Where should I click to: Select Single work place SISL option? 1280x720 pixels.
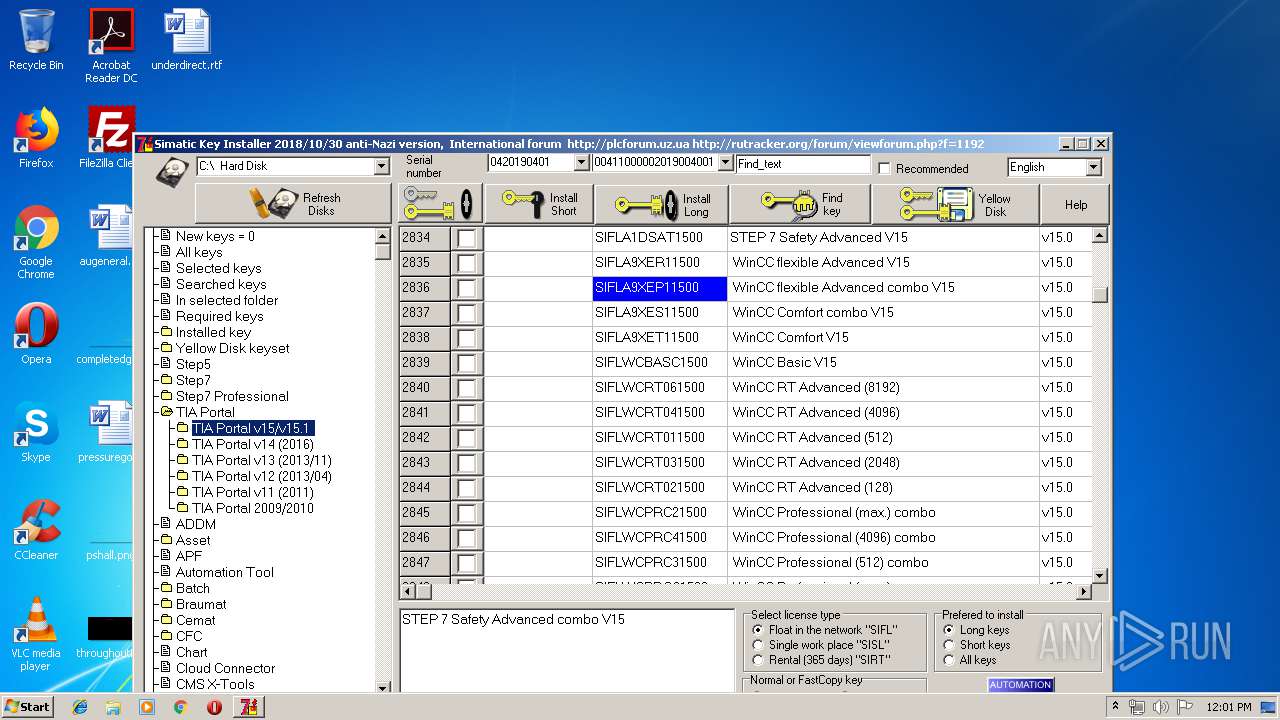(759, 645)
